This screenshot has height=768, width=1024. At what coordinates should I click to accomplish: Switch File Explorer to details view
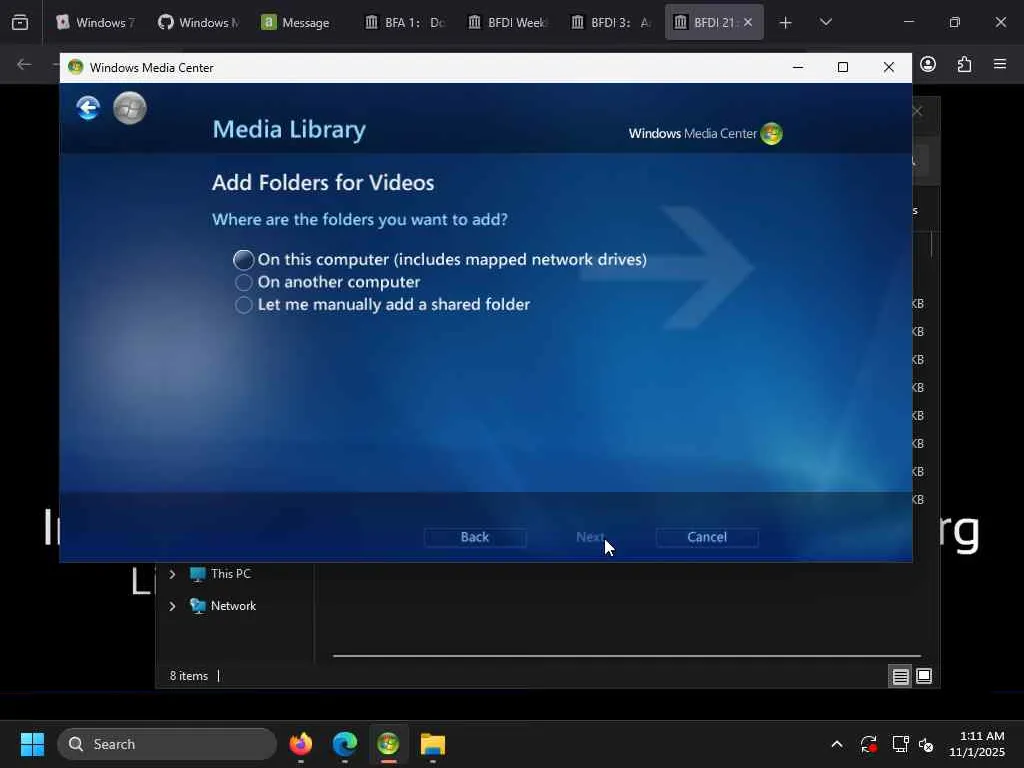tap(901, 677)
